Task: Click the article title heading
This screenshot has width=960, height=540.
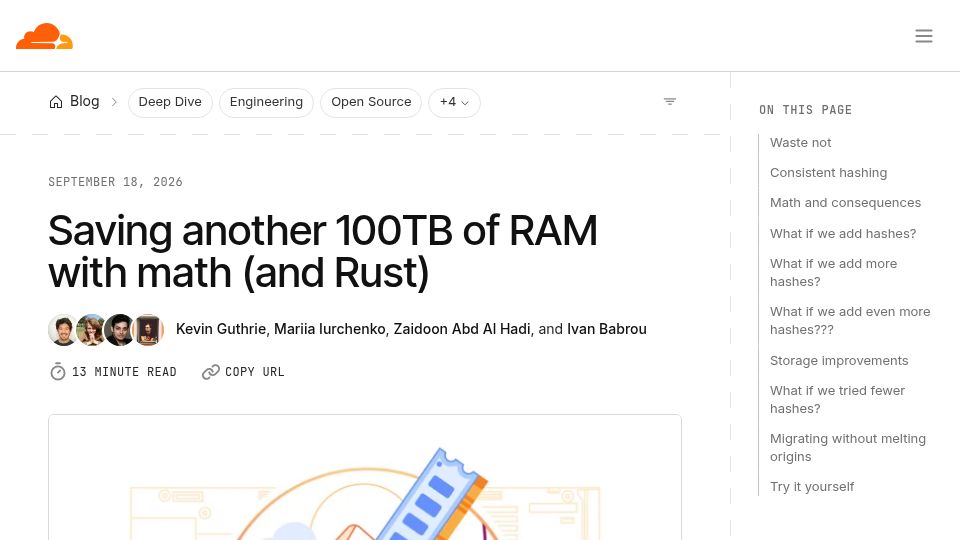Action: tap(323, 252)
